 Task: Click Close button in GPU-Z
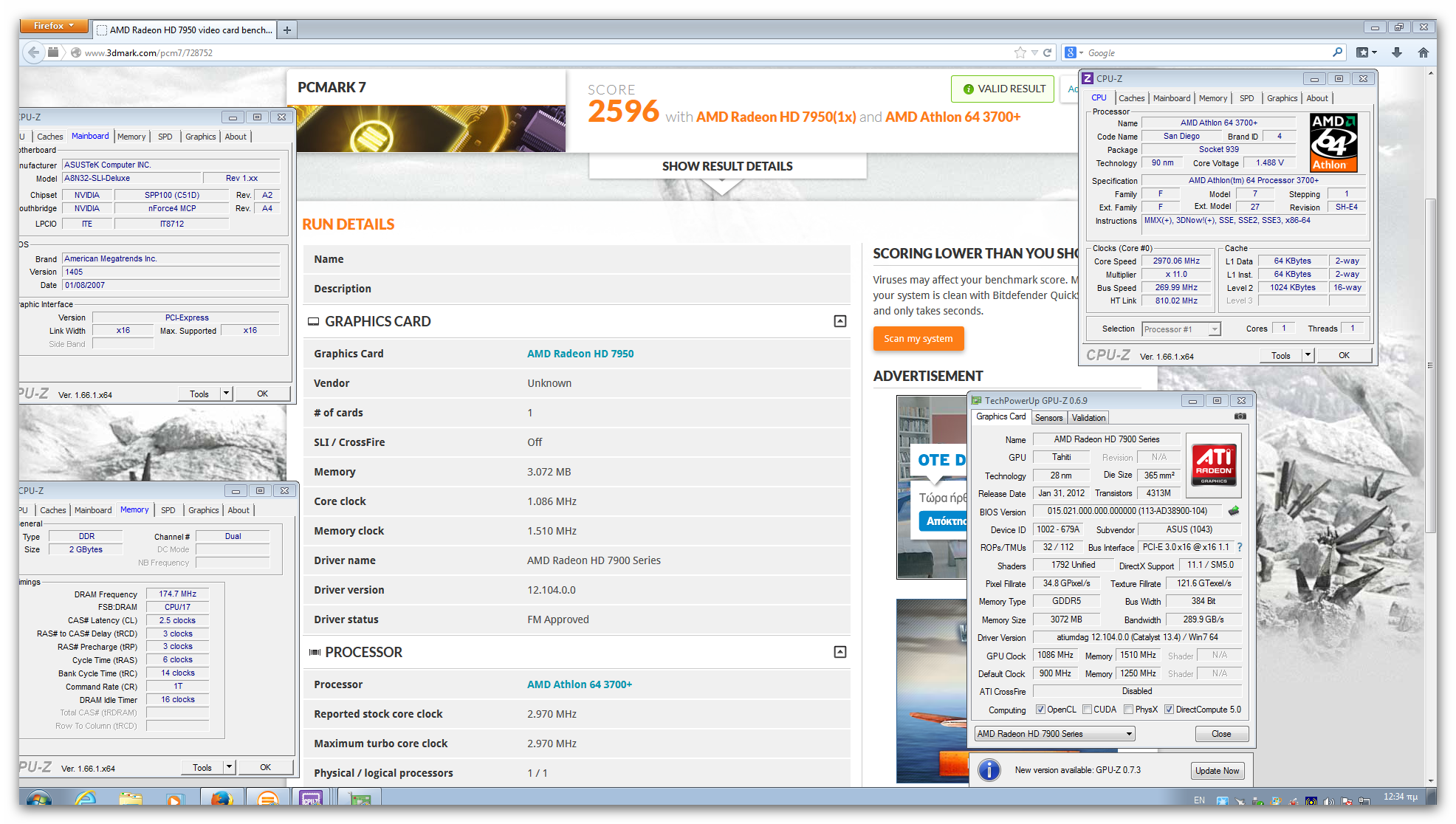click(1221, 733)
